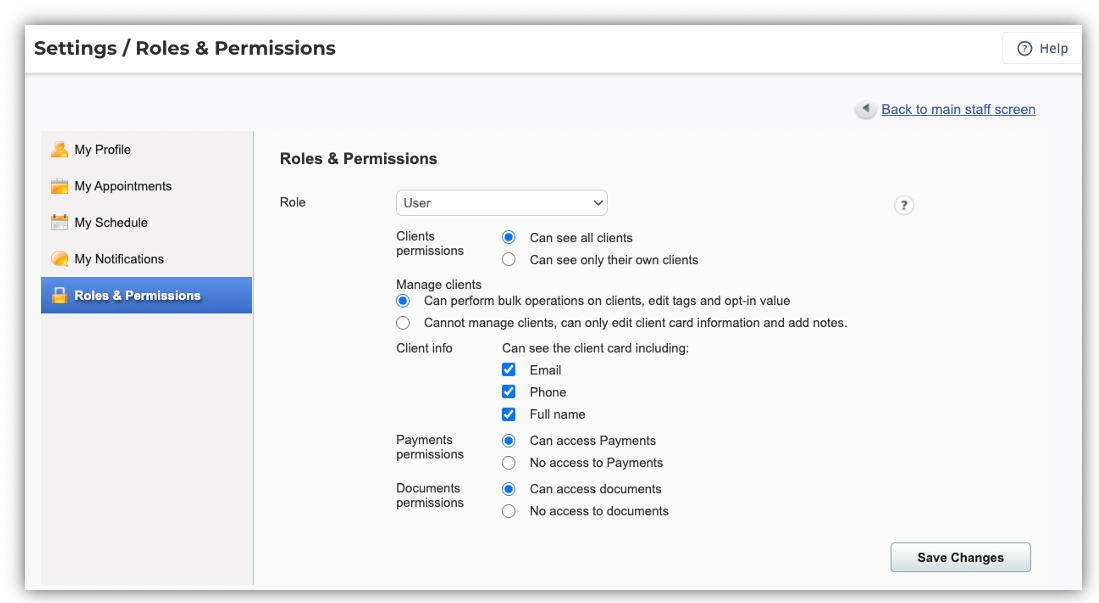
Task: Open My Schedule settings
Action: point(146,222)
